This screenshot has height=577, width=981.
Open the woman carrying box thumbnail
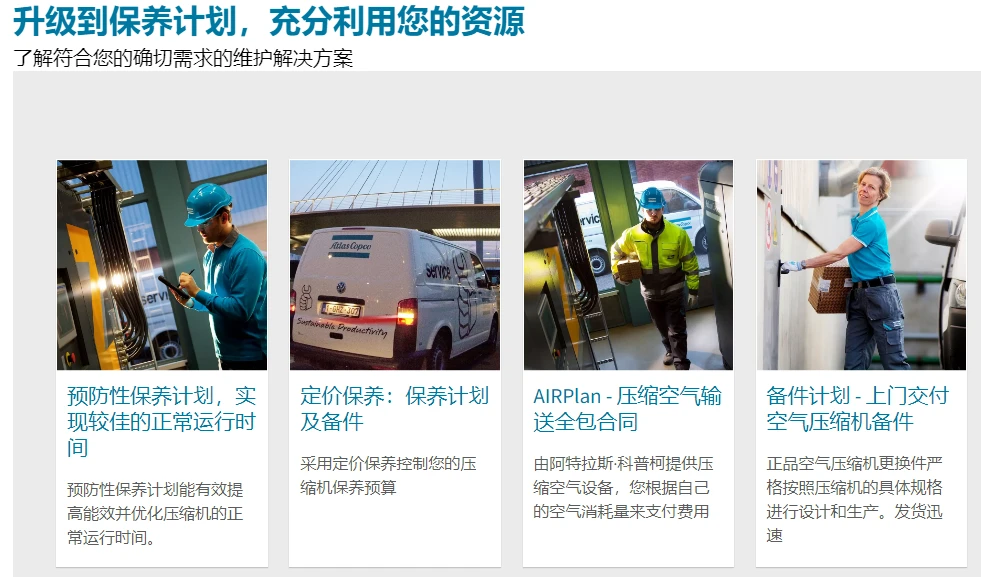(x=862, y=265)
